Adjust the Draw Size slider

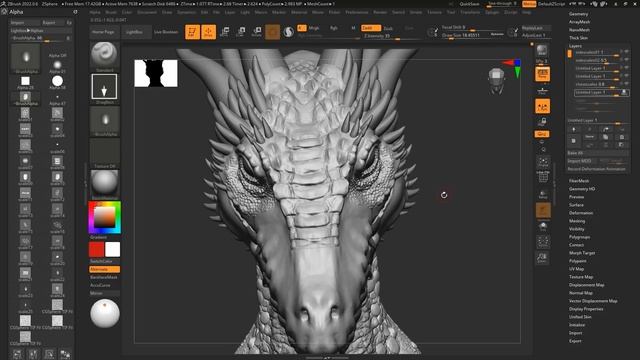tap(473, 36)
